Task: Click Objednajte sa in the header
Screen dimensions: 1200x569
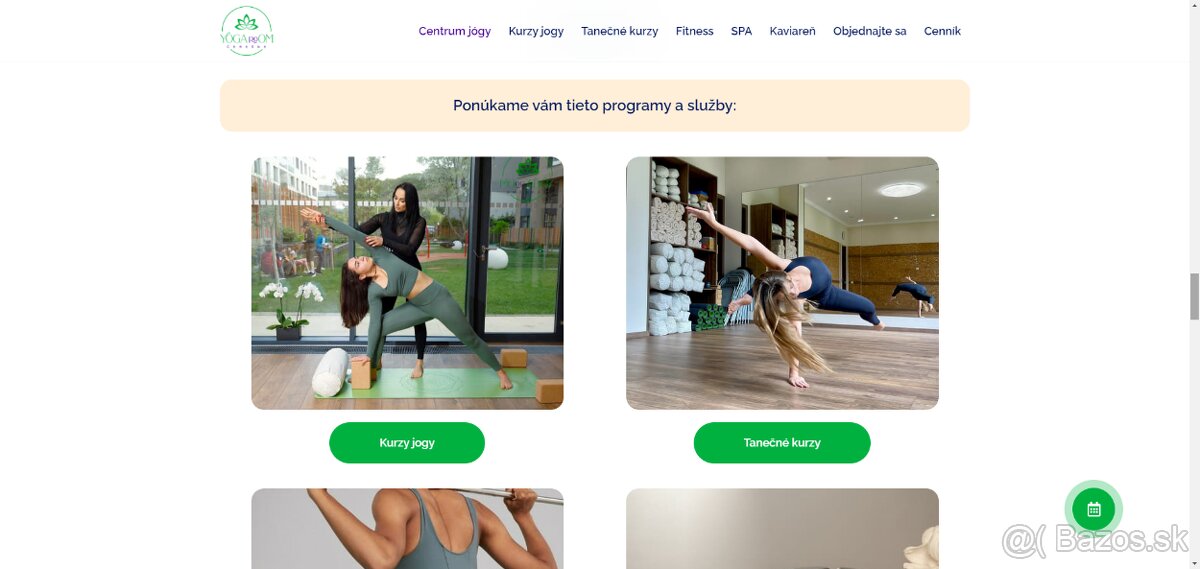Action: pos(870,31)
